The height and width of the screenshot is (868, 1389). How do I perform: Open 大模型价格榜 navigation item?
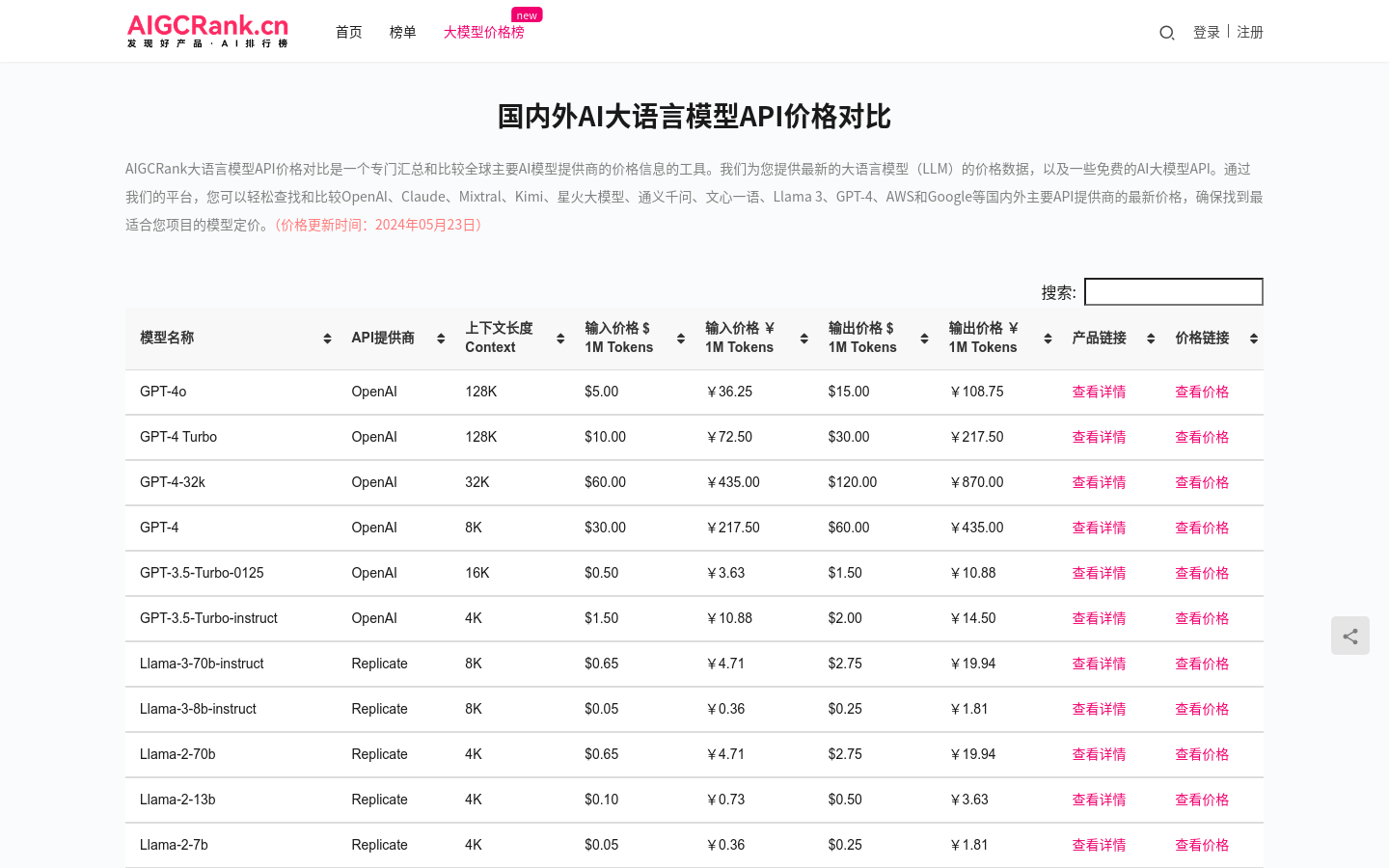(484, 32)
